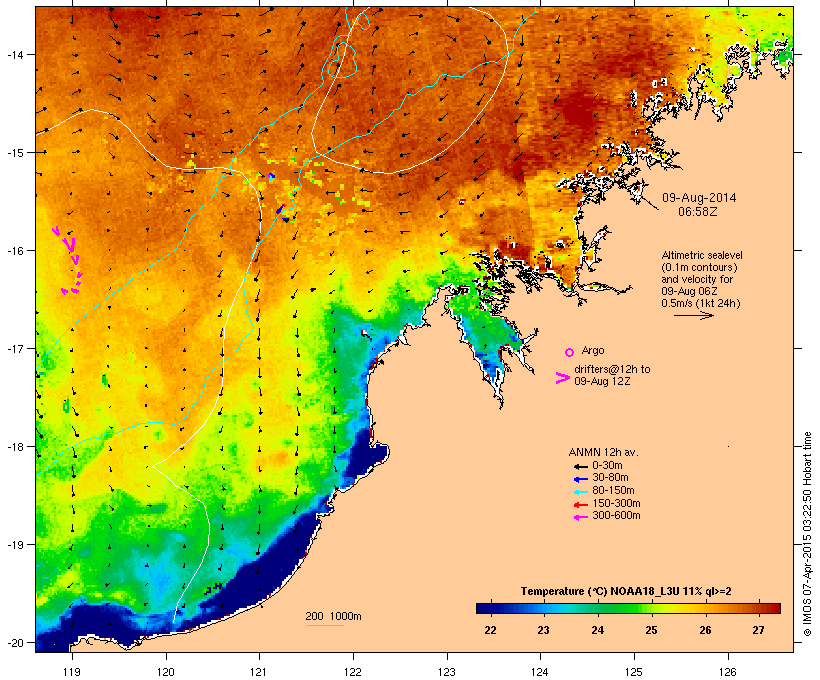Click the longitude axis label 123
Viewport: 820px width, 680px height.
(447, 672)
